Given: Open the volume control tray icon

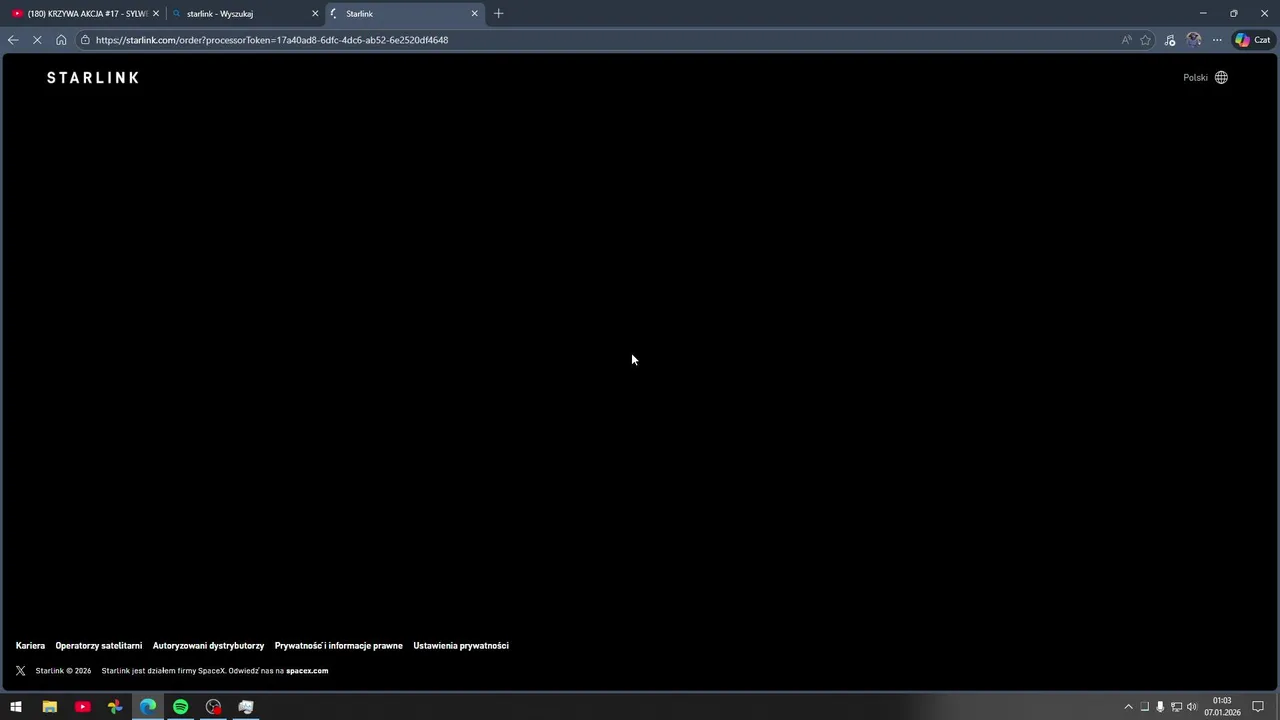Looking at the screenshot, I should point(1192,707).
